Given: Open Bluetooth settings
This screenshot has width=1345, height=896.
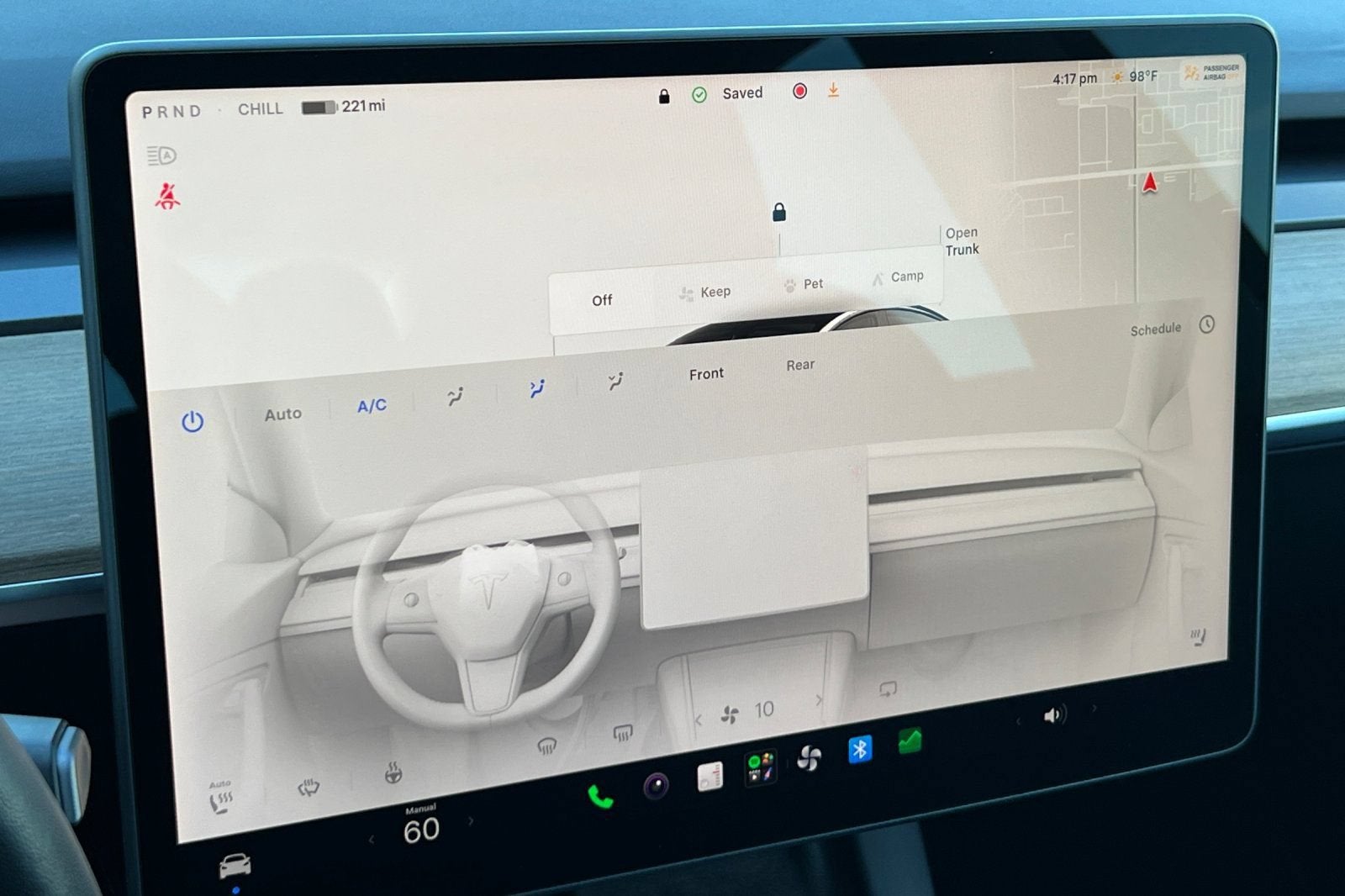Looking at the screenshot, I should pos(859,749).
